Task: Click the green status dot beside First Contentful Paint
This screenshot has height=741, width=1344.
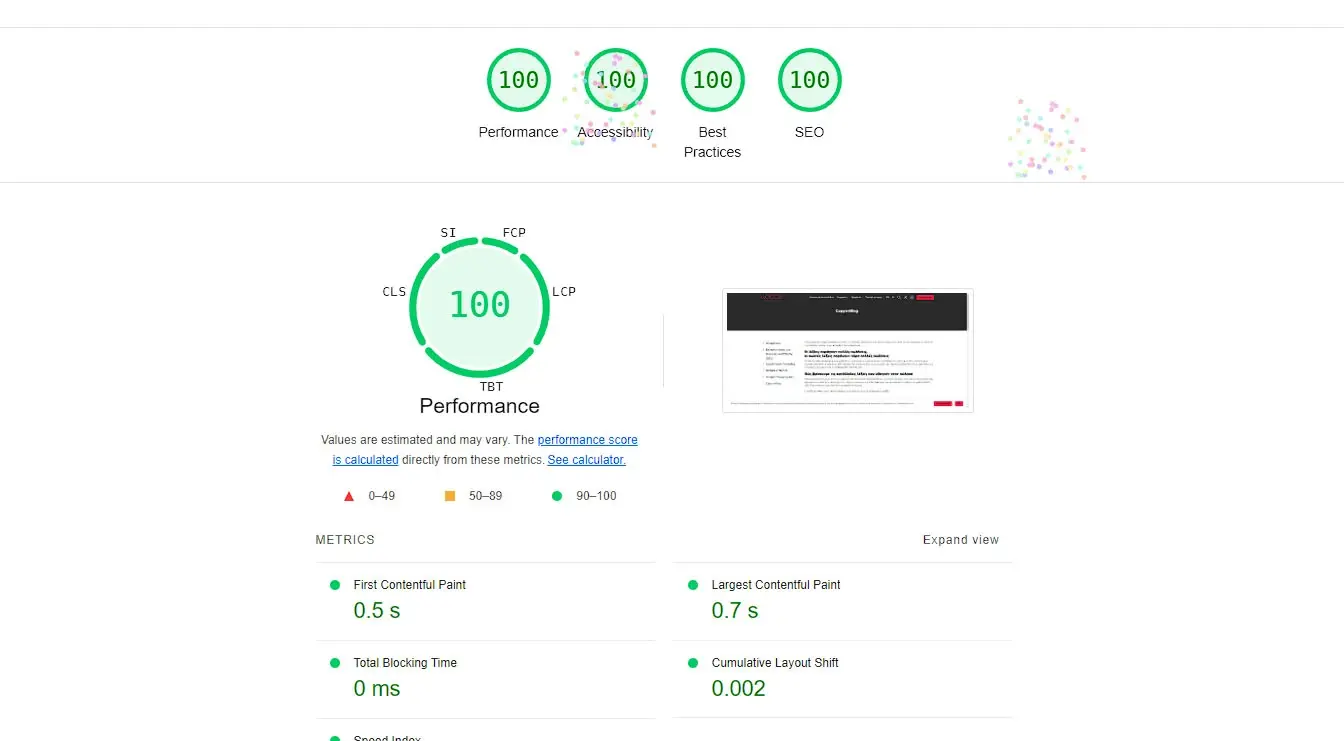Action: pos(335,584)
